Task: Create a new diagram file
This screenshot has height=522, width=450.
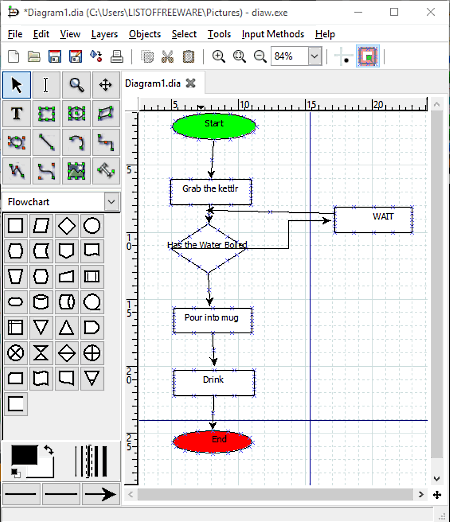Action: [x=13, y=56]
